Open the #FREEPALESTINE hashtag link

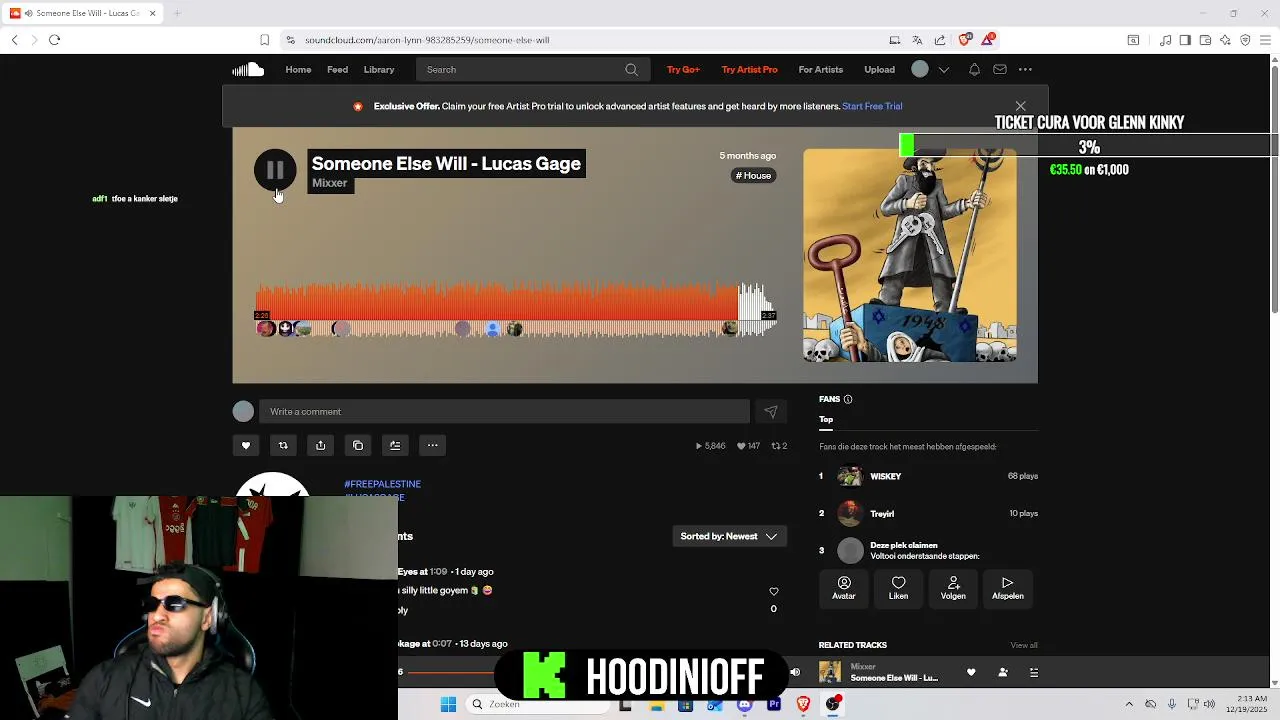pyautogui.click(x=382, y=484)
